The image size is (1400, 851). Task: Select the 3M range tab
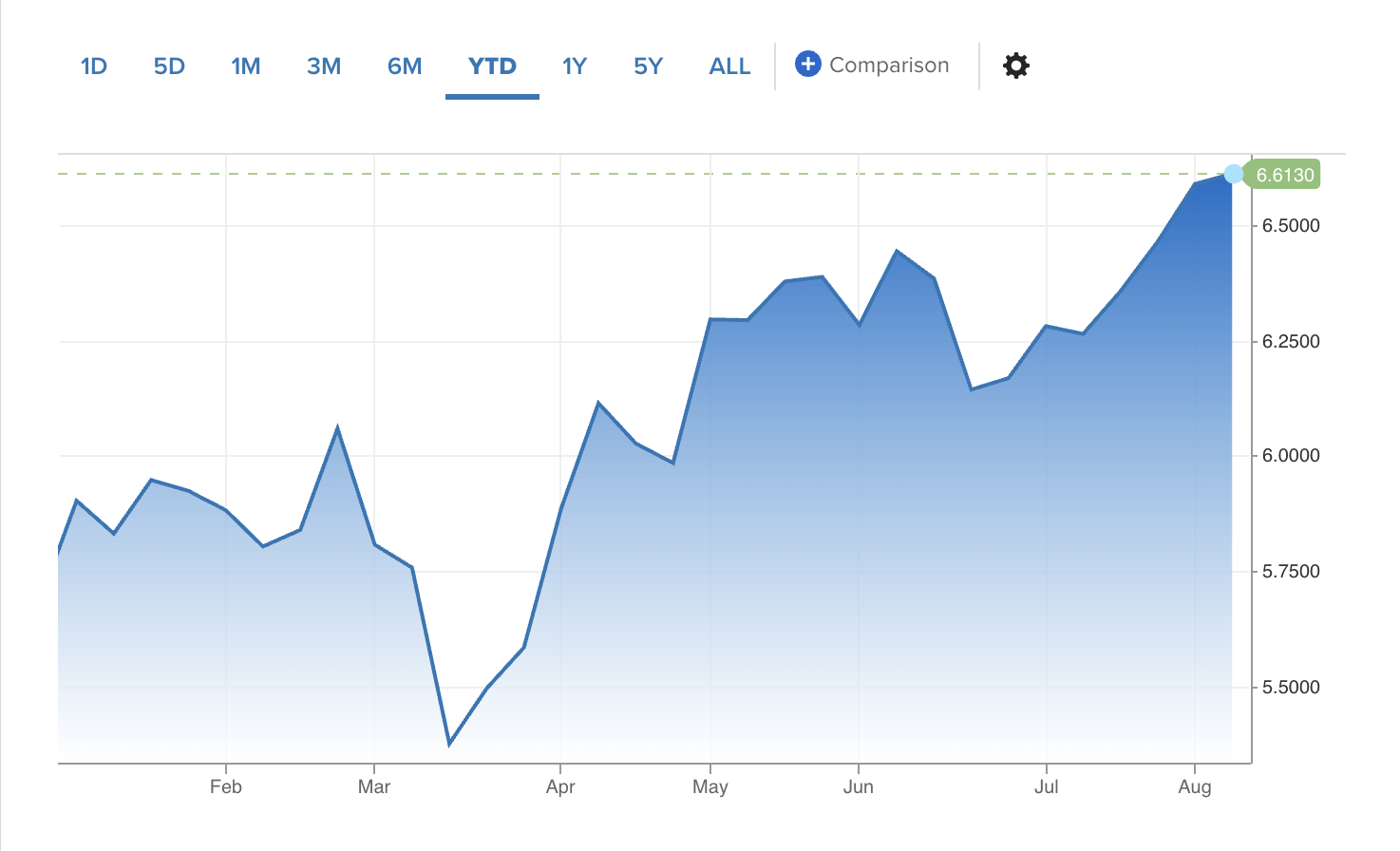tap(324, 66)
